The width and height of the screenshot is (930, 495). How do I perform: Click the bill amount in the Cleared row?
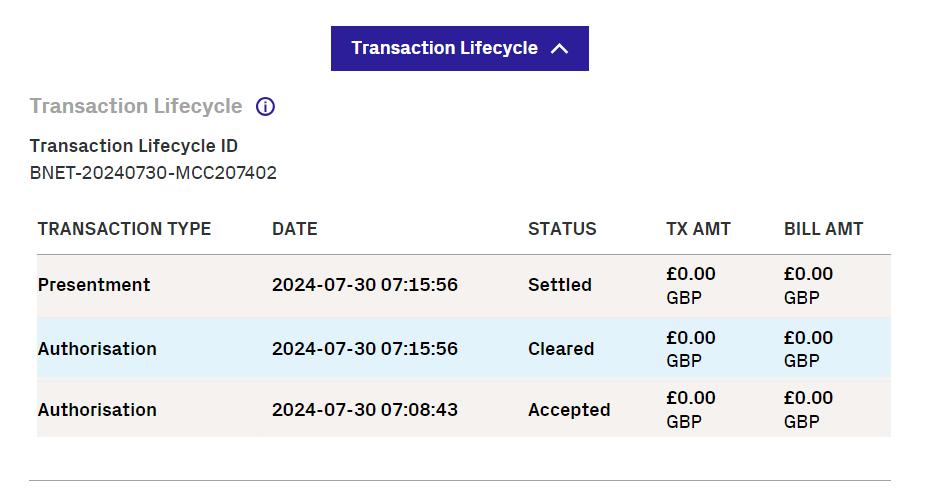pos(808,349)
